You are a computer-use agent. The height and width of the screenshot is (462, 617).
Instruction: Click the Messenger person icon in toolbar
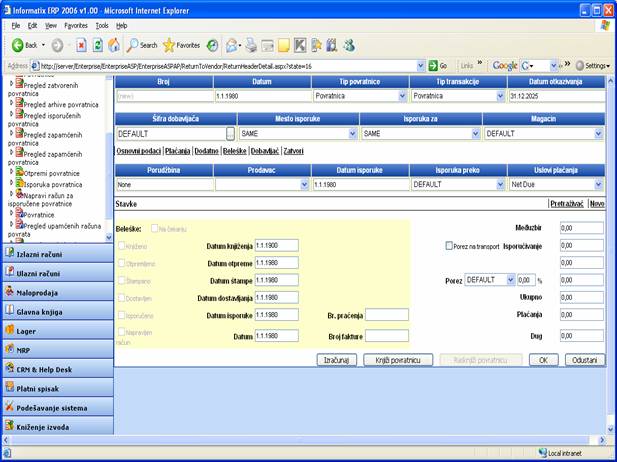(x=349, y=46)
